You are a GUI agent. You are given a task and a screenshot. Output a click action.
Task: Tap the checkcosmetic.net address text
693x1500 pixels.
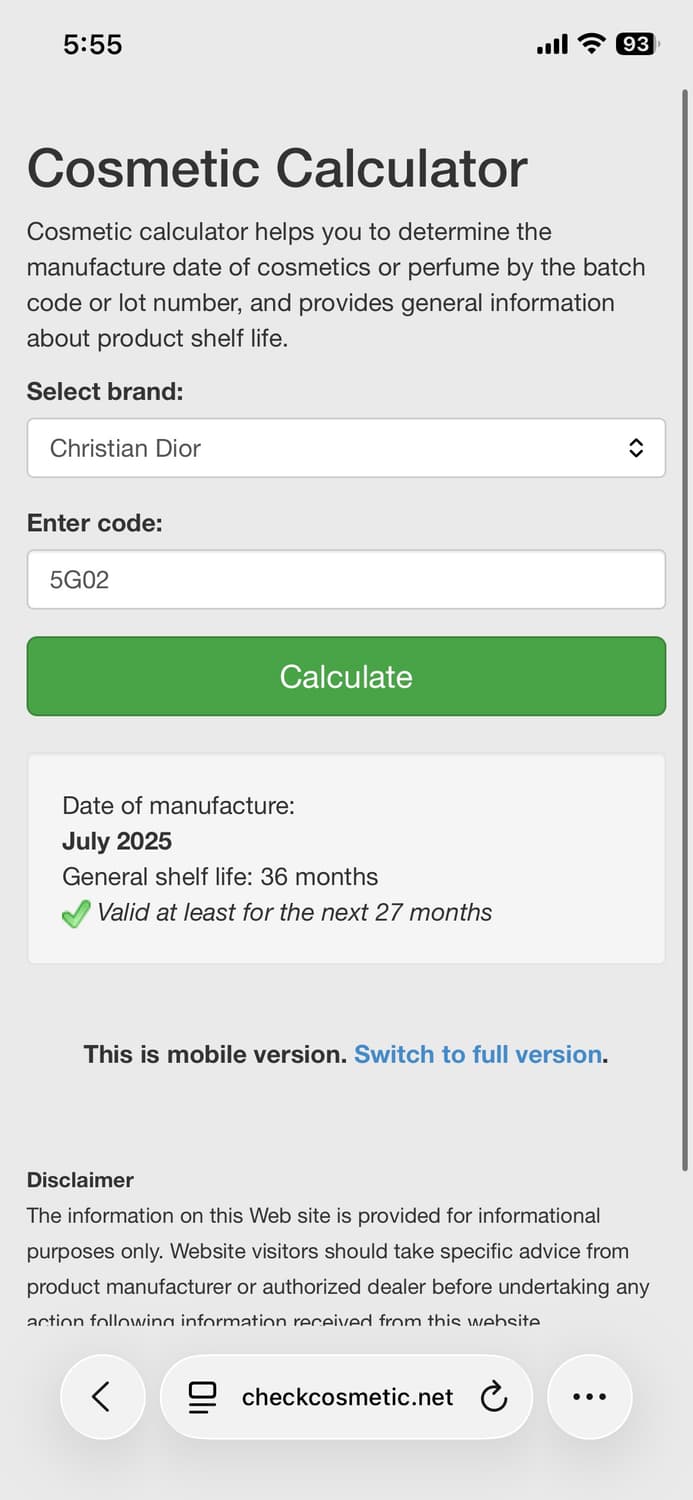point(347,1397)
